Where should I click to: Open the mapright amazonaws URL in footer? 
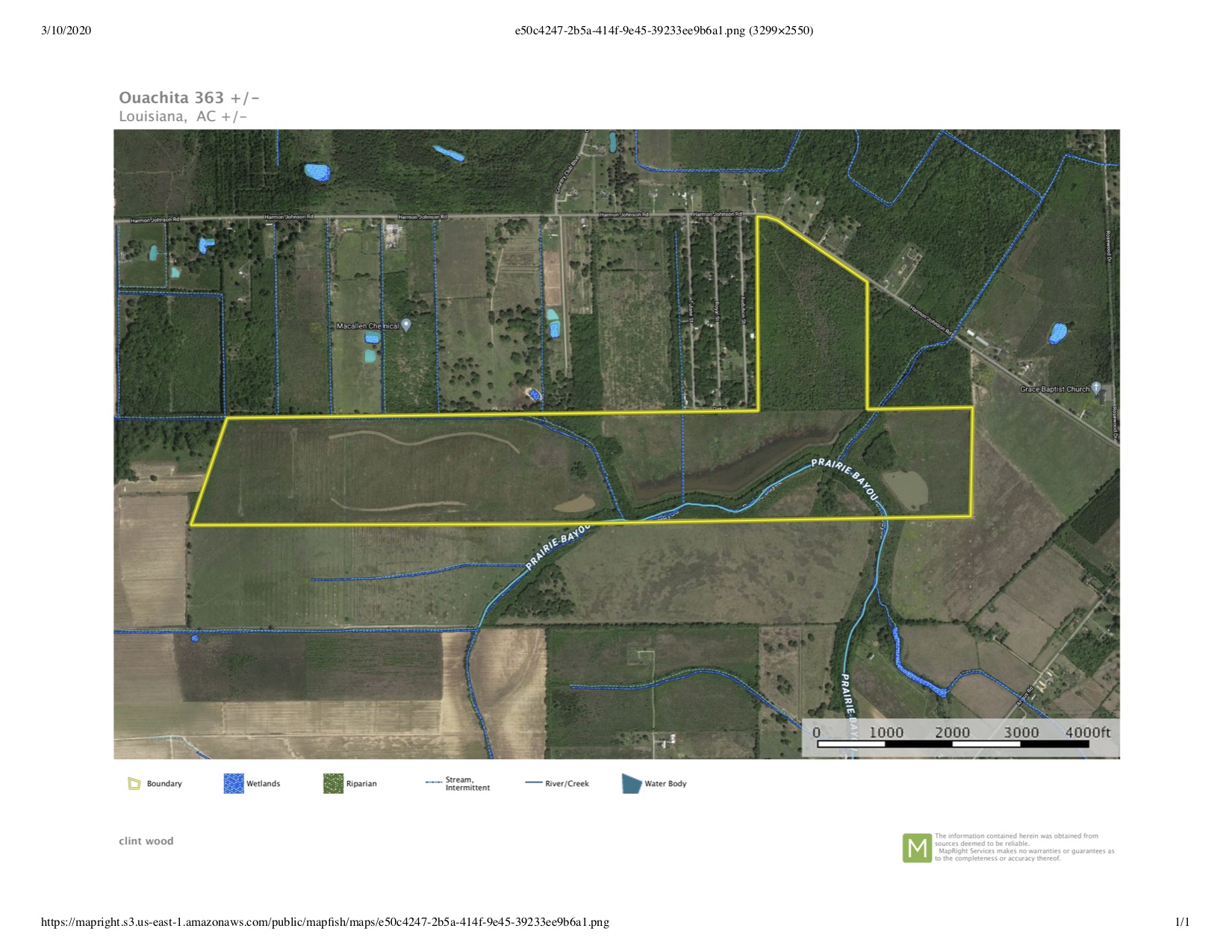(x=325, y=922)
